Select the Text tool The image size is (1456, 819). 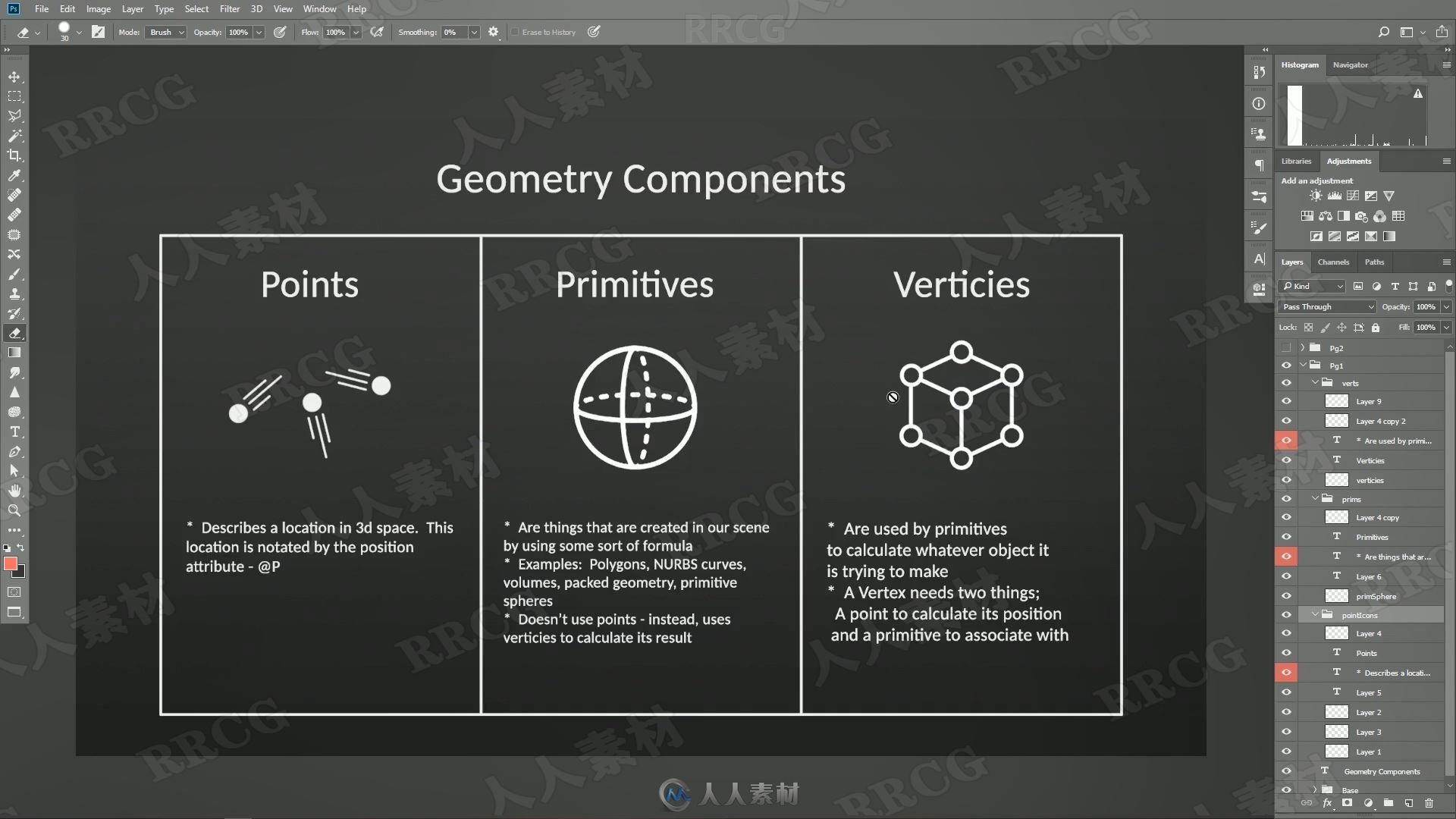(14, 432)
